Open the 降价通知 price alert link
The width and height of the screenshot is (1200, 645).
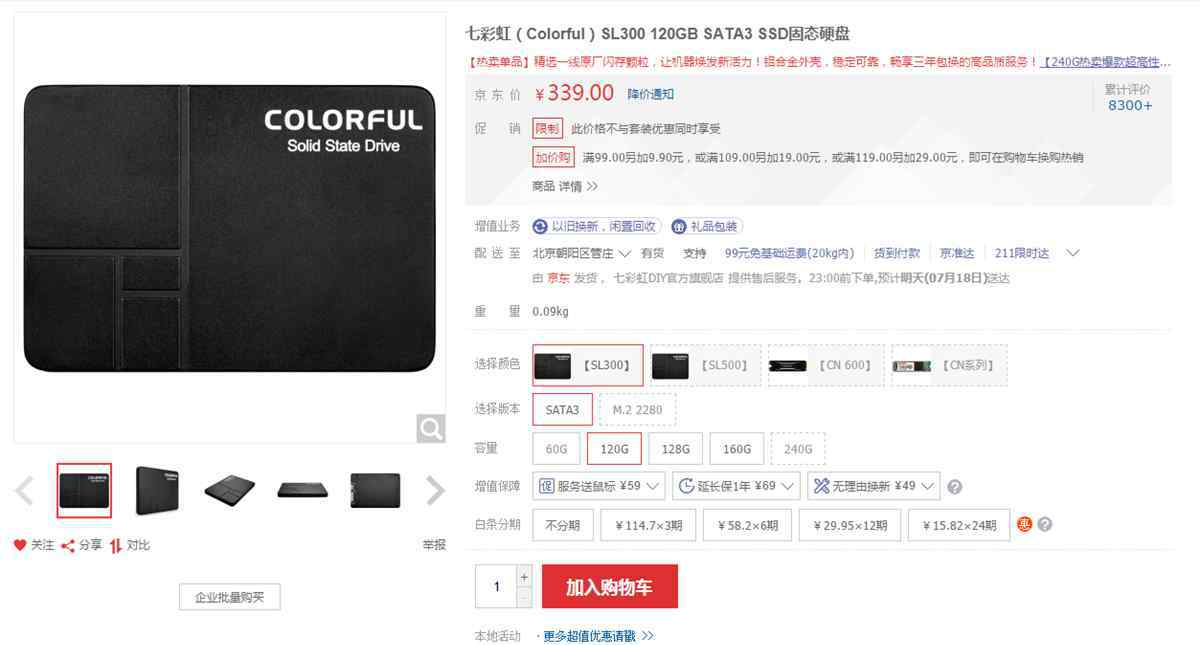pos(651,94)
